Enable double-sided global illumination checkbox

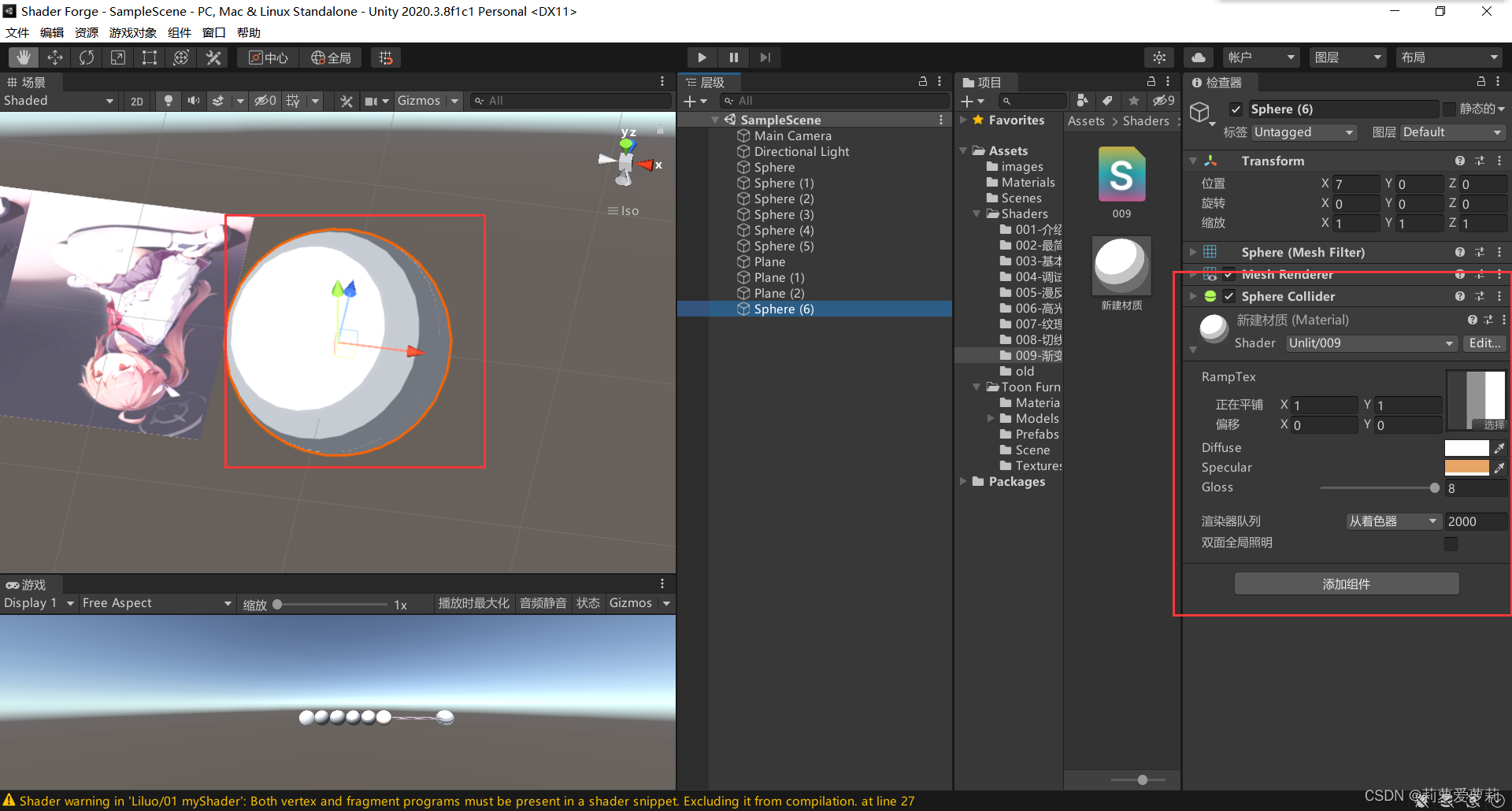click(1451, 543)
